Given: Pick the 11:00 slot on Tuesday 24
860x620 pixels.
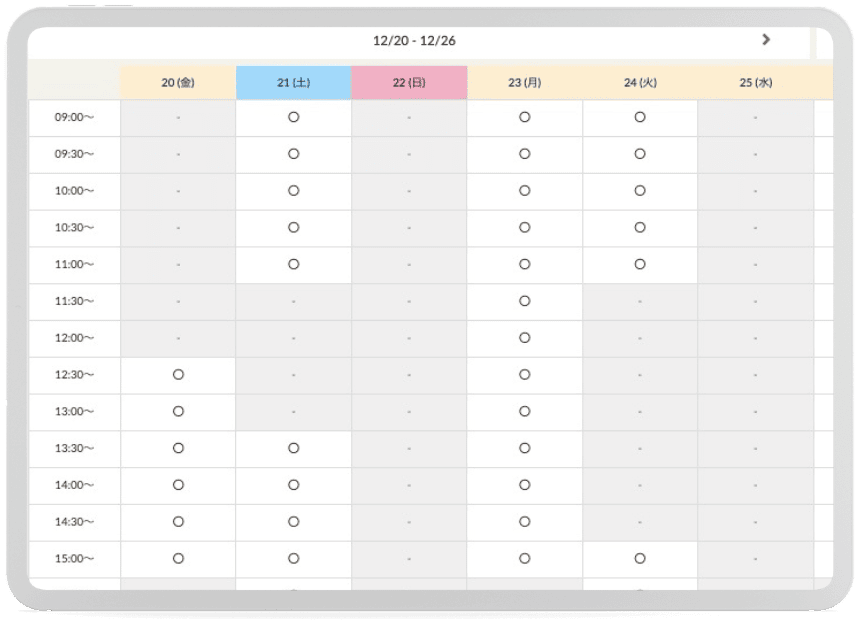Looking at the screenshot, I should [640, 264].
